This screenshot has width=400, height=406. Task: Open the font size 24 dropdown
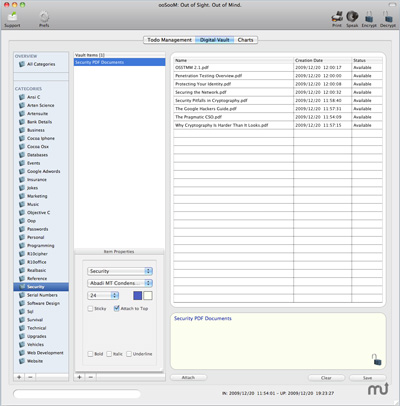coord(103,295)
